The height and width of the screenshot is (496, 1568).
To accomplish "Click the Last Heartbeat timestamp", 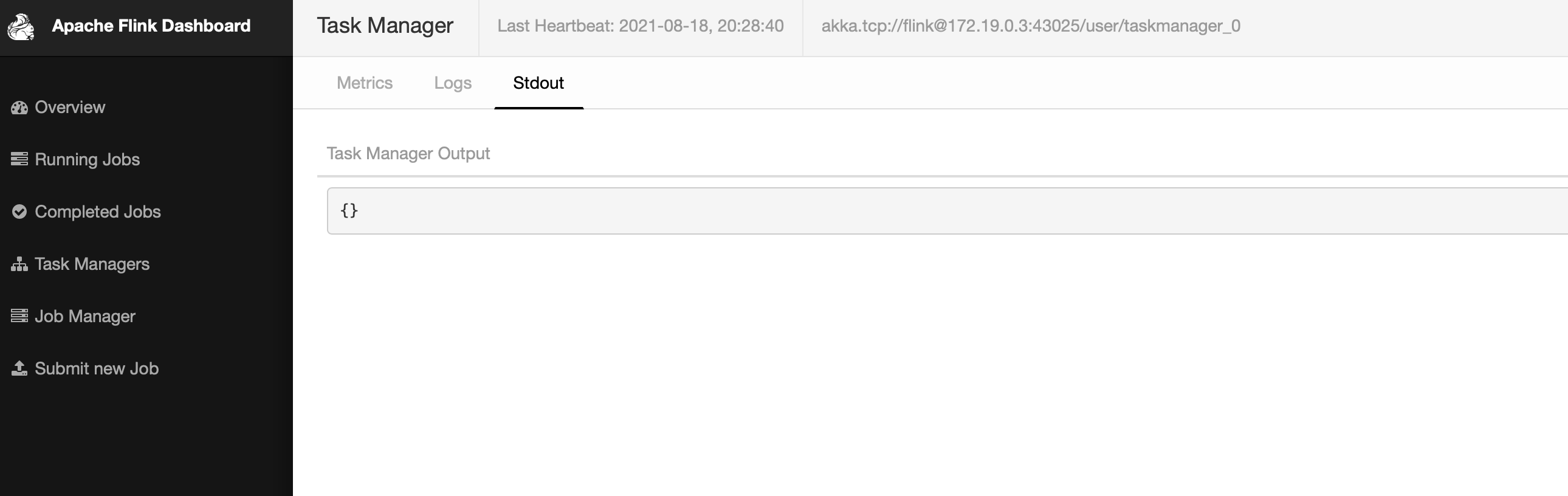I will click(x=641, y=26).
